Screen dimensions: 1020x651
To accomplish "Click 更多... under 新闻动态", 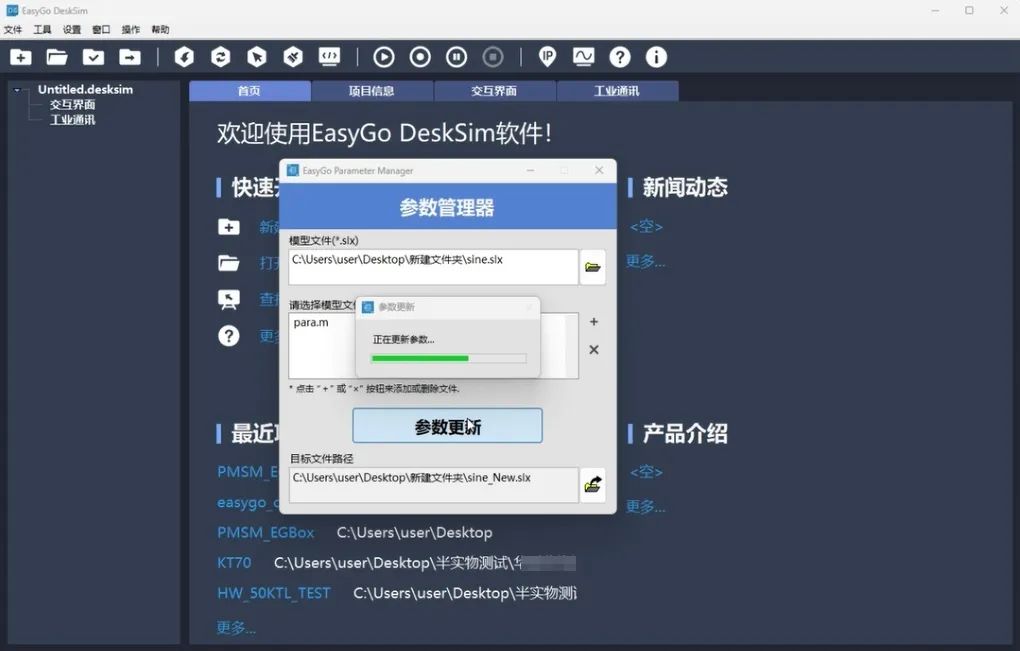I will click(x=645, y=261).
